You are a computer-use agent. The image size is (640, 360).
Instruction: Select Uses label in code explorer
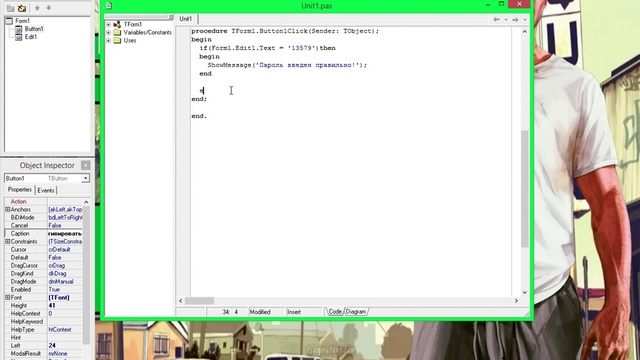coord(130,40)
